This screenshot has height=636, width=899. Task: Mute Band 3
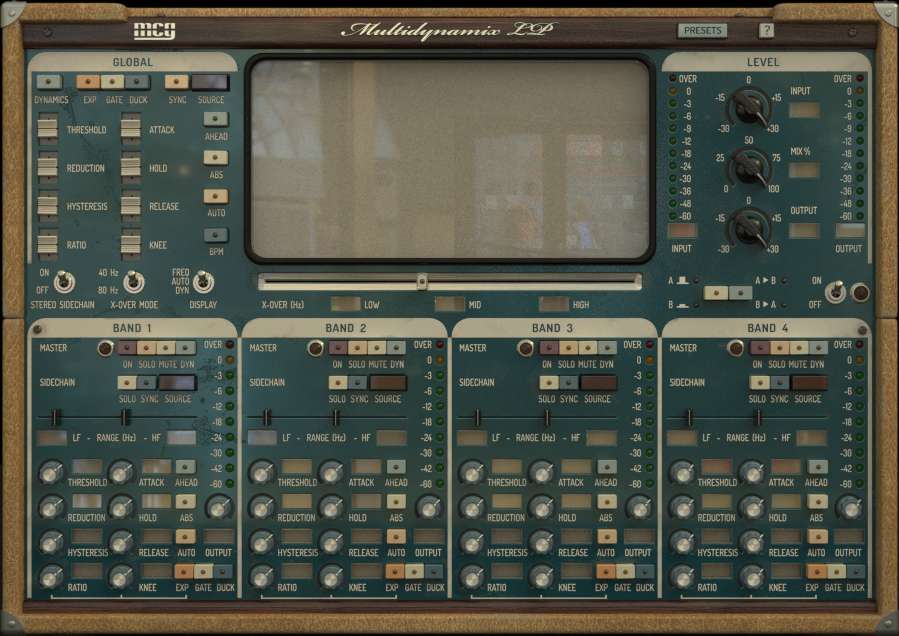pyautogui.click(x=588, y=348)
